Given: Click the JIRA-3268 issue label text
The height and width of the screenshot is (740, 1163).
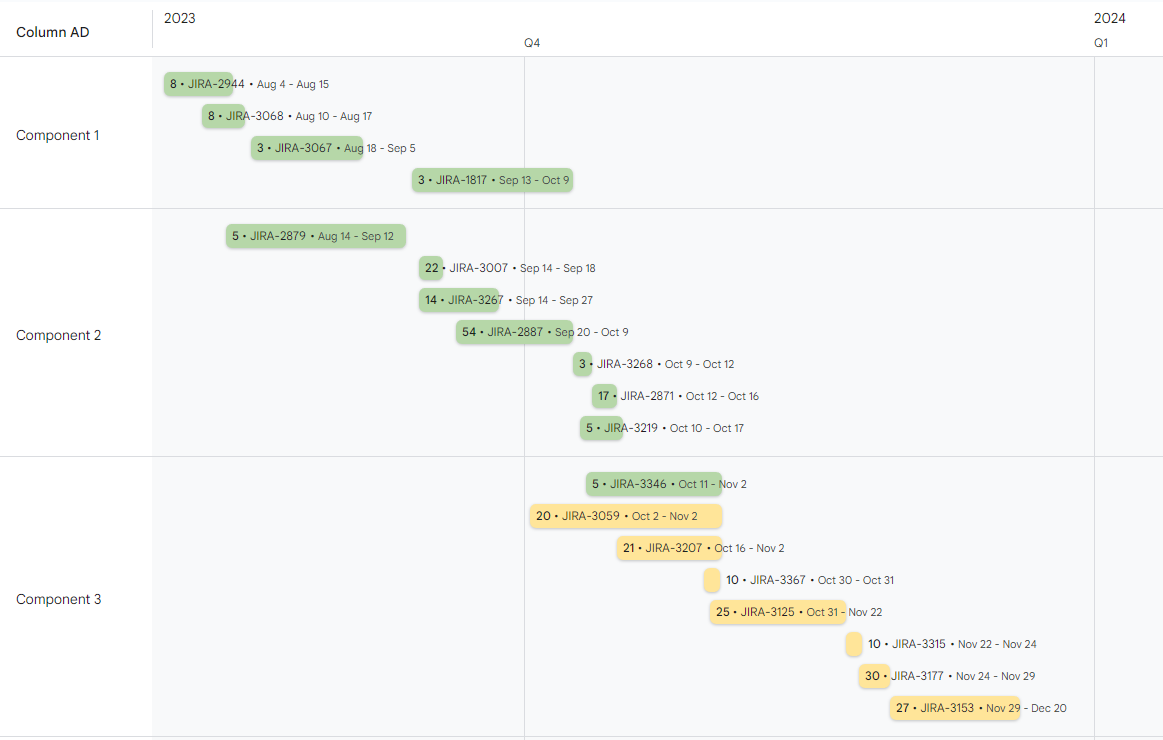Looking at the screenshot, I should 625,363.
